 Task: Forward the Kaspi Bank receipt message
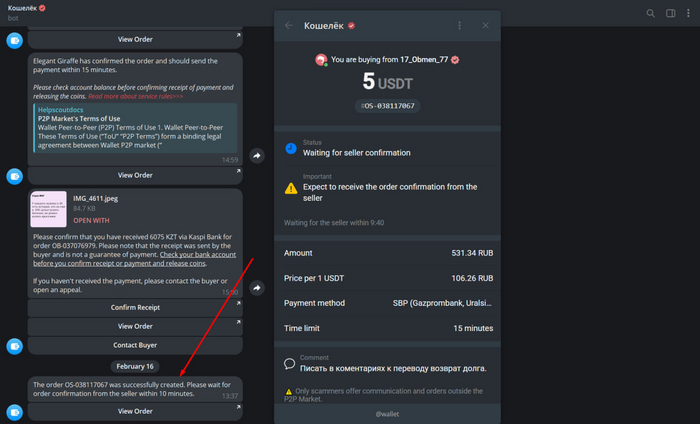click(x=257, y=287)
